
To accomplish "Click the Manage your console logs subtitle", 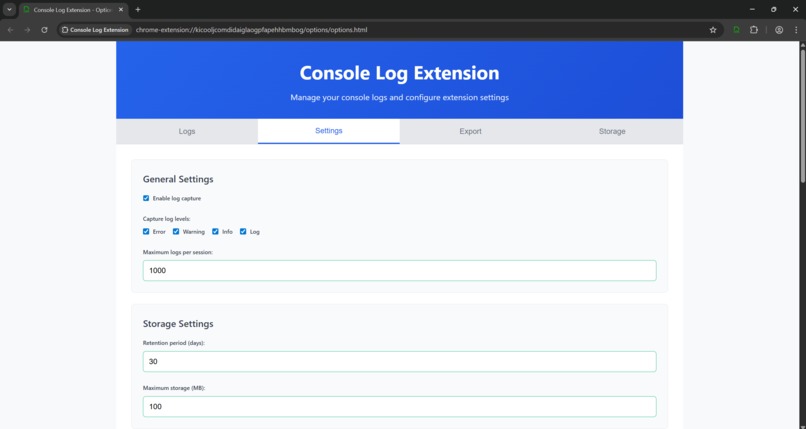I will pos(399,98).
